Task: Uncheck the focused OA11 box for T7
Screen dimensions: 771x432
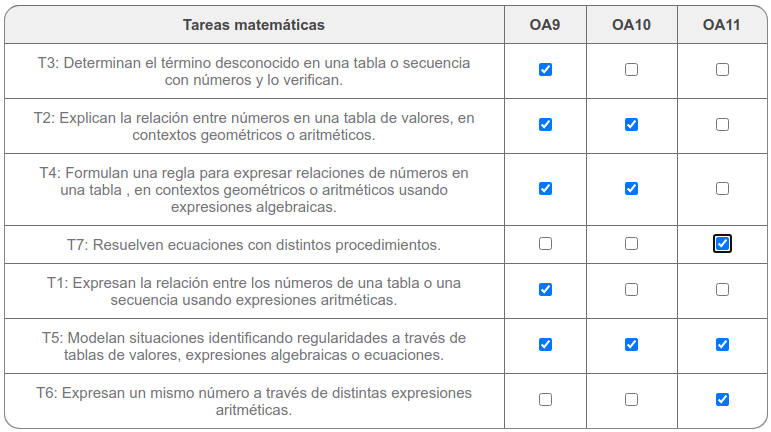Action: pyautogui.click(x=722, y=244)
